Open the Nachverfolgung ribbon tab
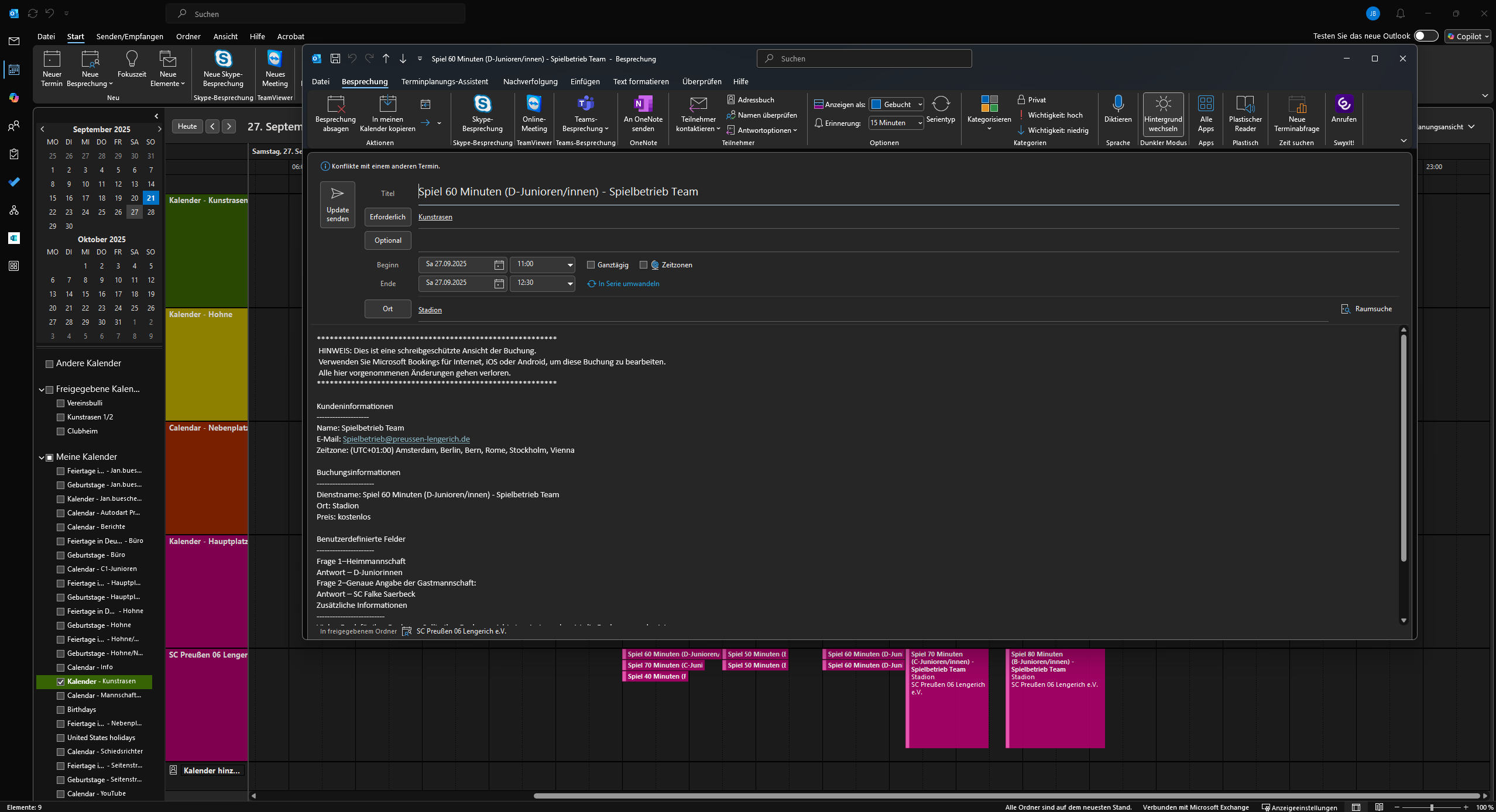The width and height of the screenshot is (1496, 812). (x=530, y=82)
